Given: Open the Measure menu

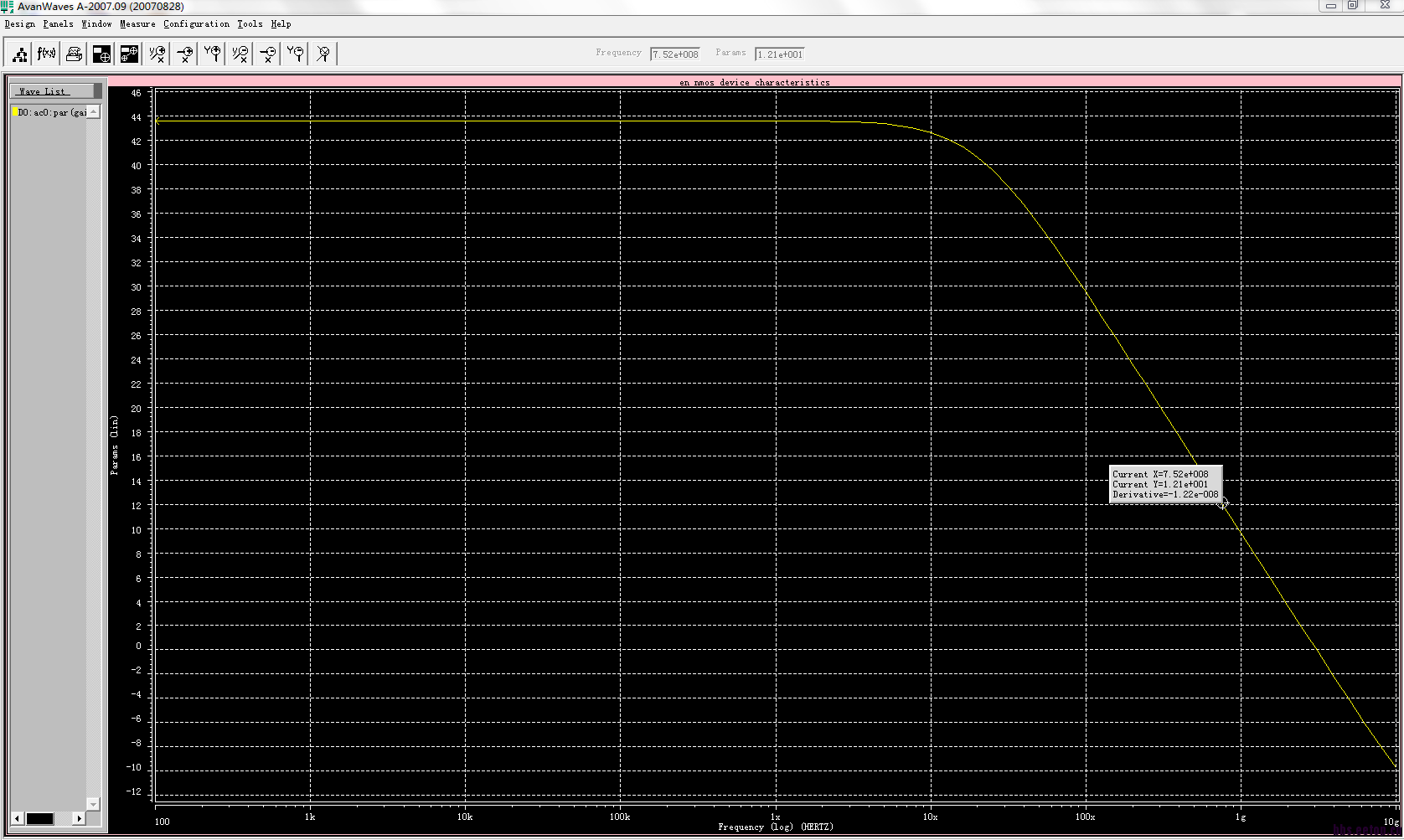Looking at the screenshot, I should point(137,24).
